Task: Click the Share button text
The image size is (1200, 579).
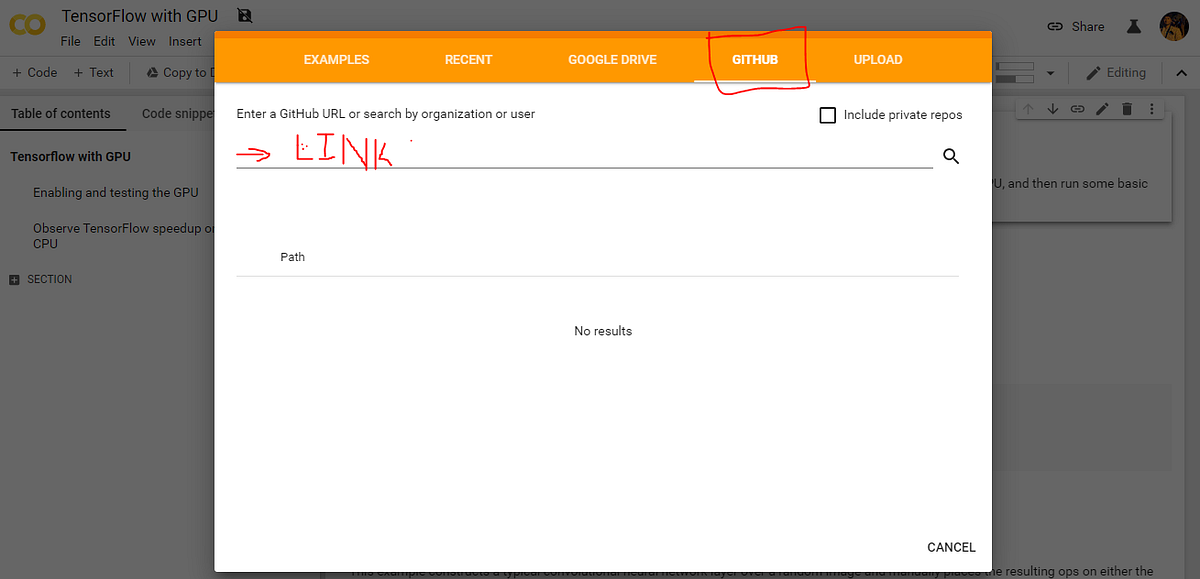Action: [1088, 27]
